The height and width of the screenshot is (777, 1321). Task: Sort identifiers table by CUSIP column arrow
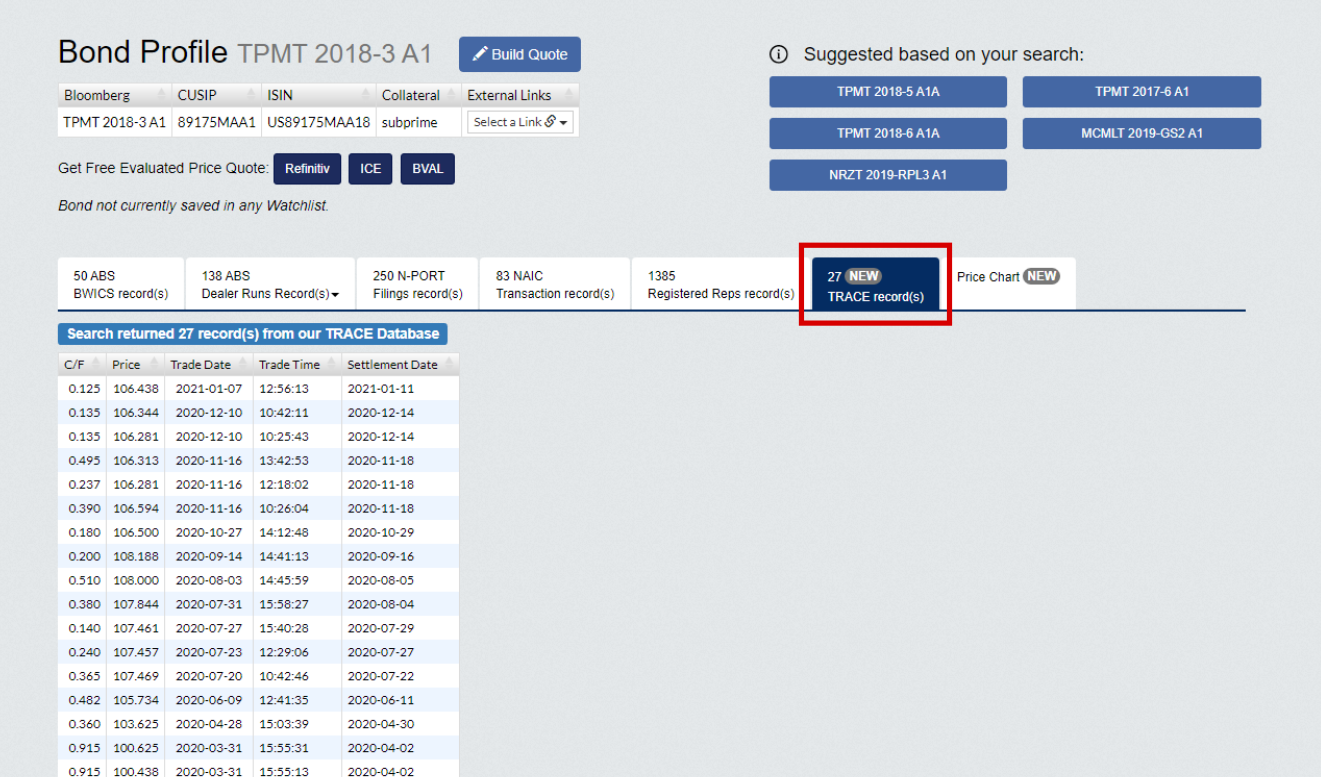click(249, 96)
